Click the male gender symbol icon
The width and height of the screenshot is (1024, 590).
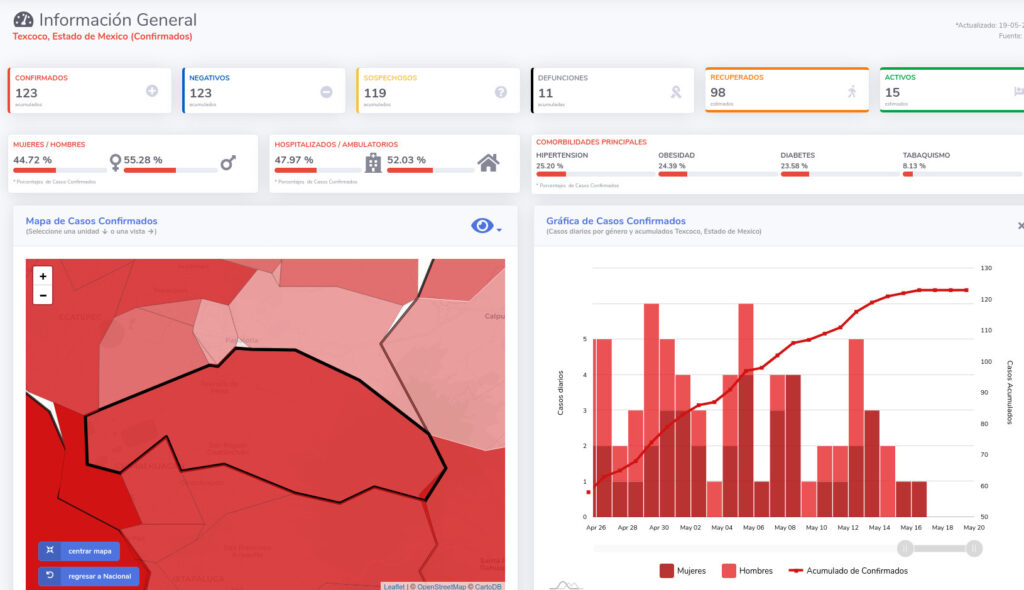228,162
